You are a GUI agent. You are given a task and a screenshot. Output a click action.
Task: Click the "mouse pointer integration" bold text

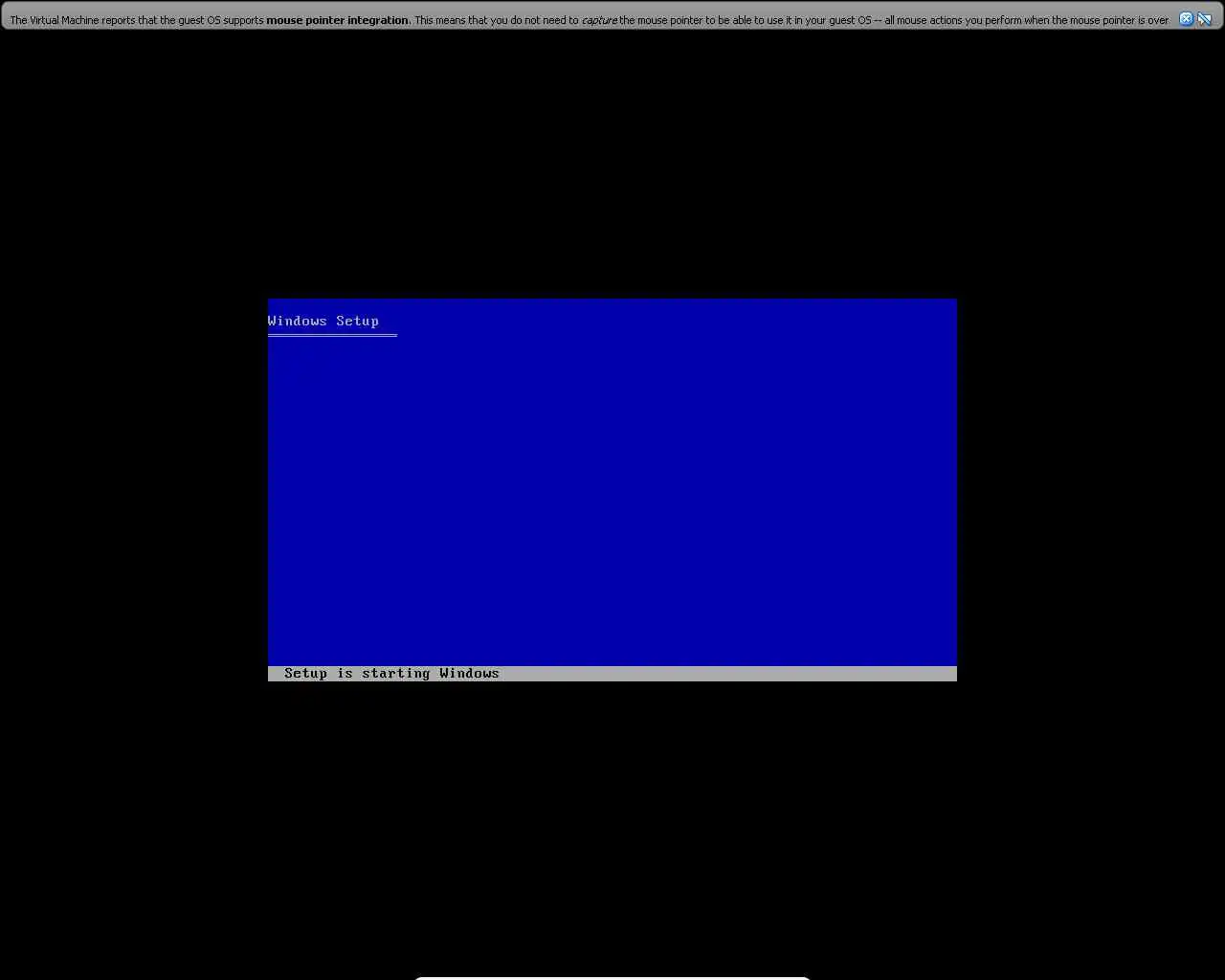pos(337,20)
